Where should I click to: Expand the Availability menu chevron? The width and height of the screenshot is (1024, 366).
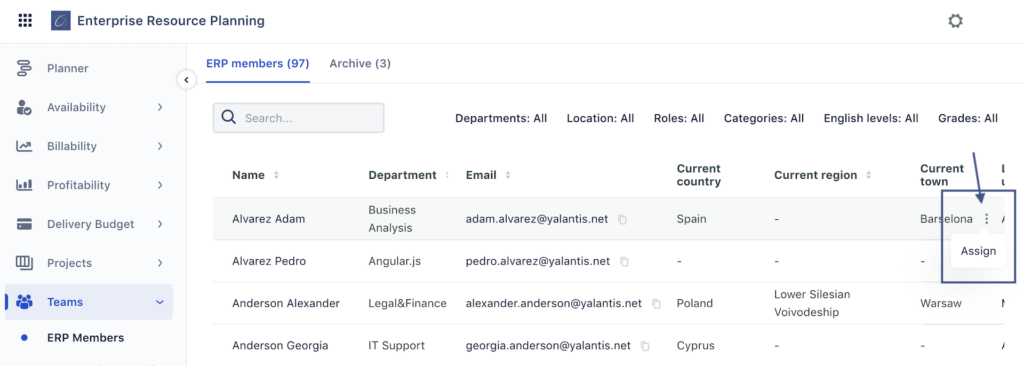(160, 107)
